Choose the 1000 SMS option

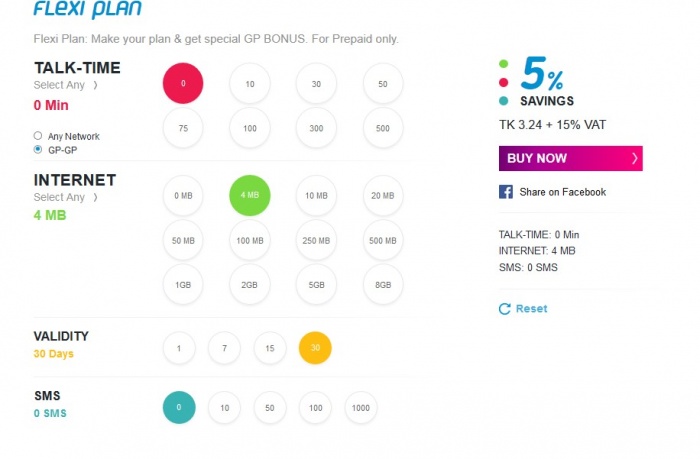click(x=361, y=408)
